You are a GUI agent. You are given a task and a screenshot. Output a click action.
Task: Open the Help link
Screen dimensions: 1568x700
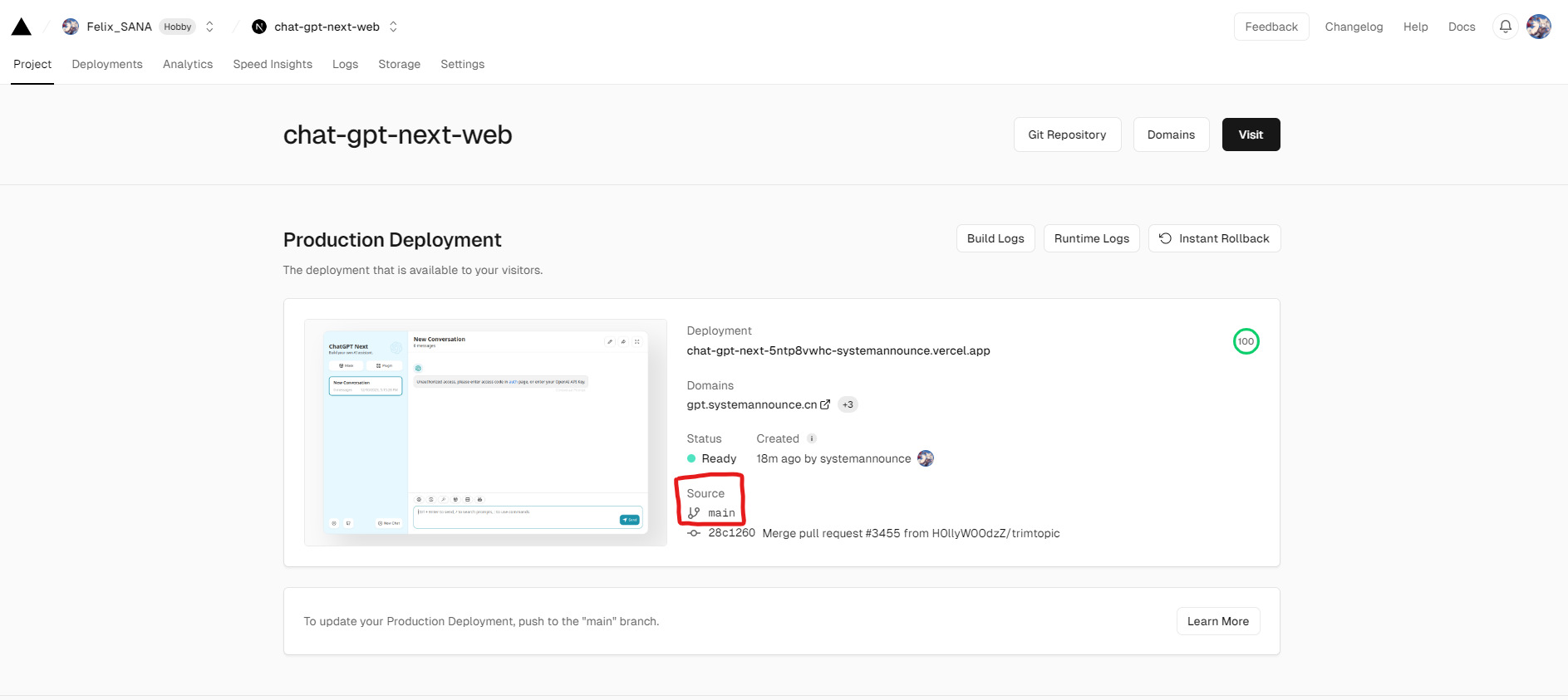(x=1415, y=27)
